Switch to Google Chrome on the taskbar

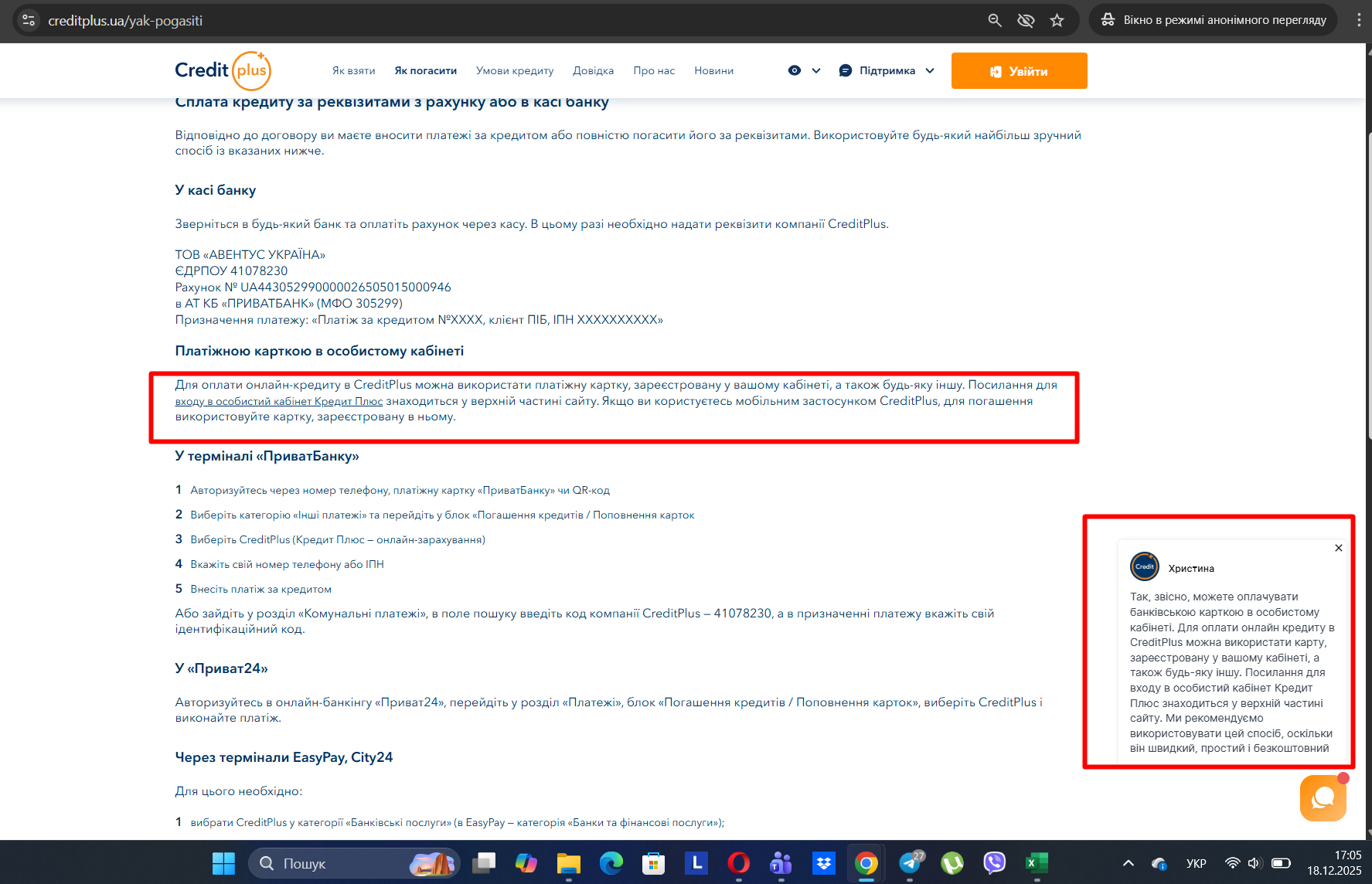click(866, 863)
